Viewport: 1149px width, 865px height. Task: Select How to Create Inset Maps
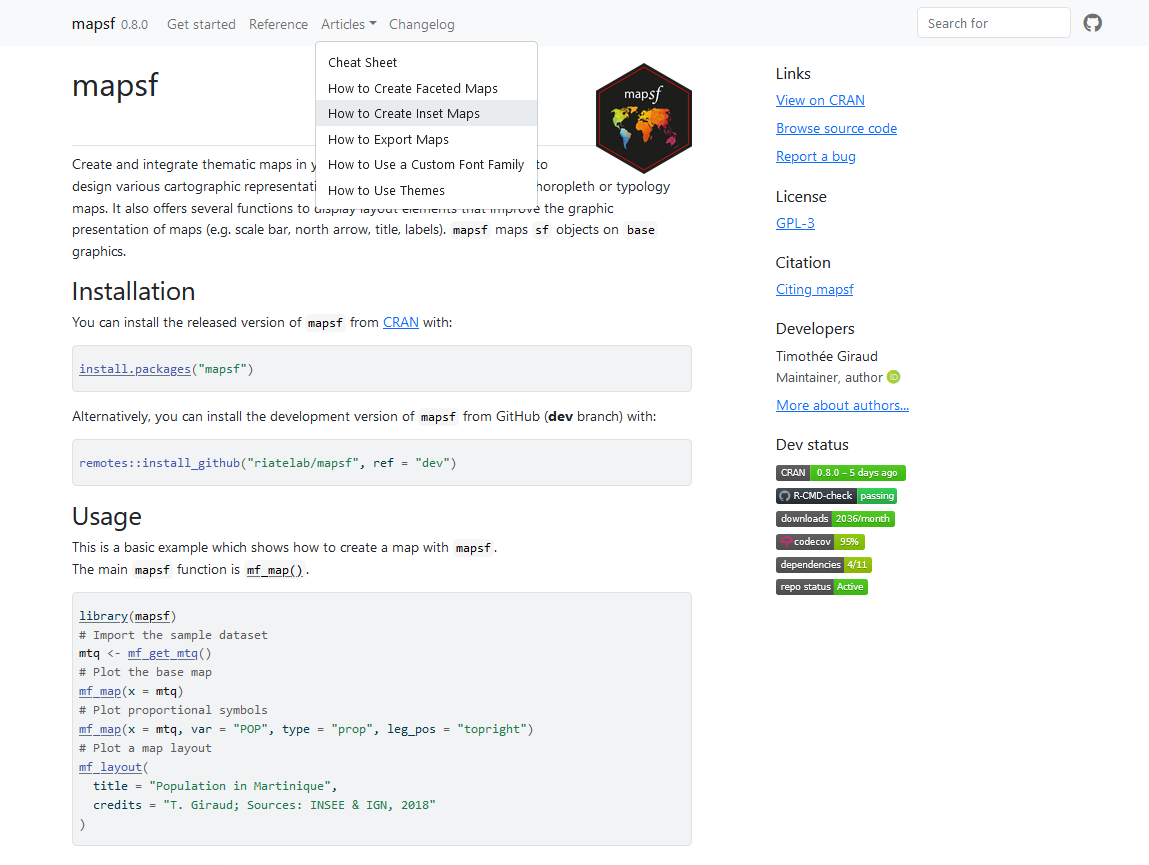(404, 114)
